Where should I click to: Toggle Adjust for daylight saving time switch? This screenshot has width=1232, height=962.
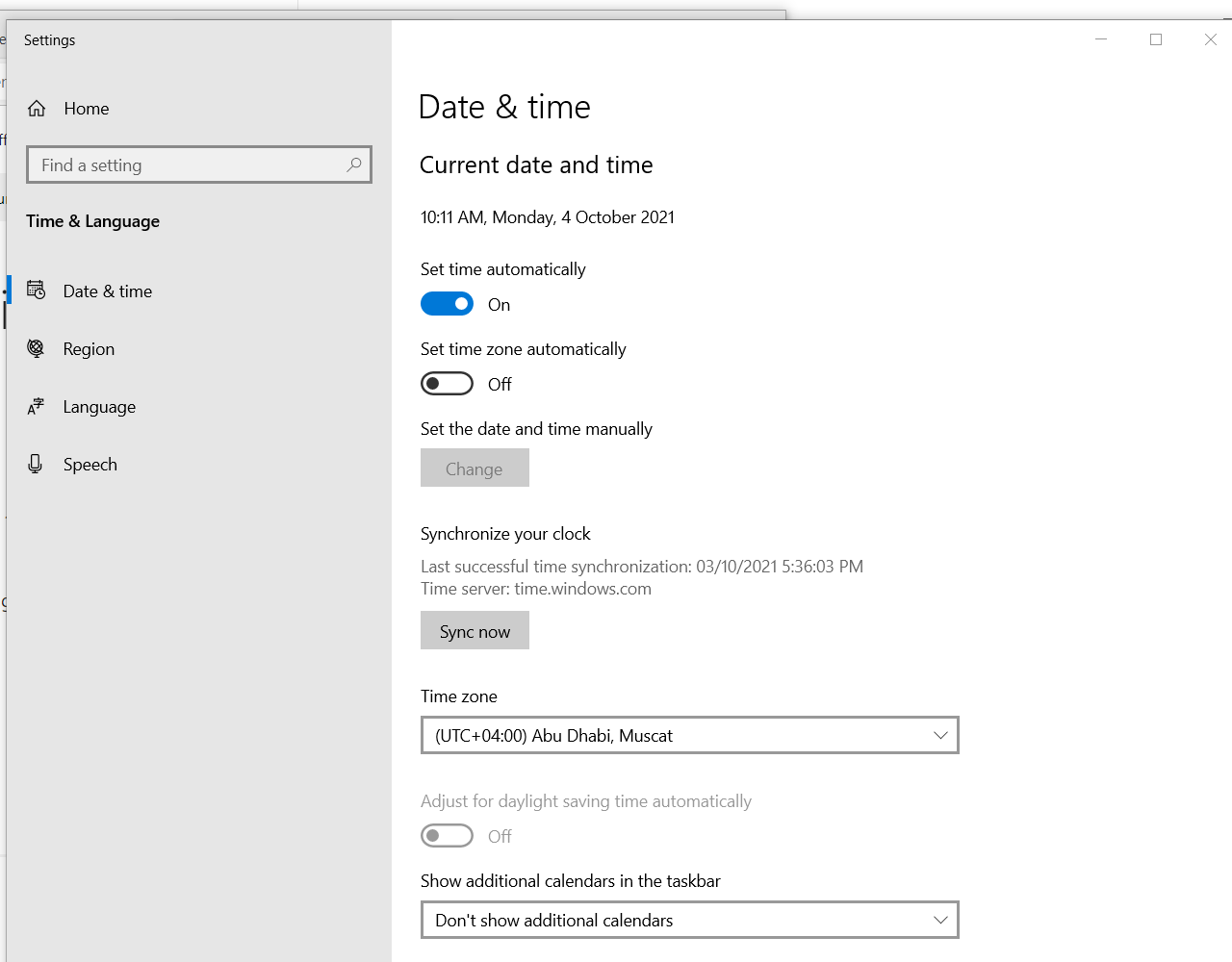pos(447,836)
